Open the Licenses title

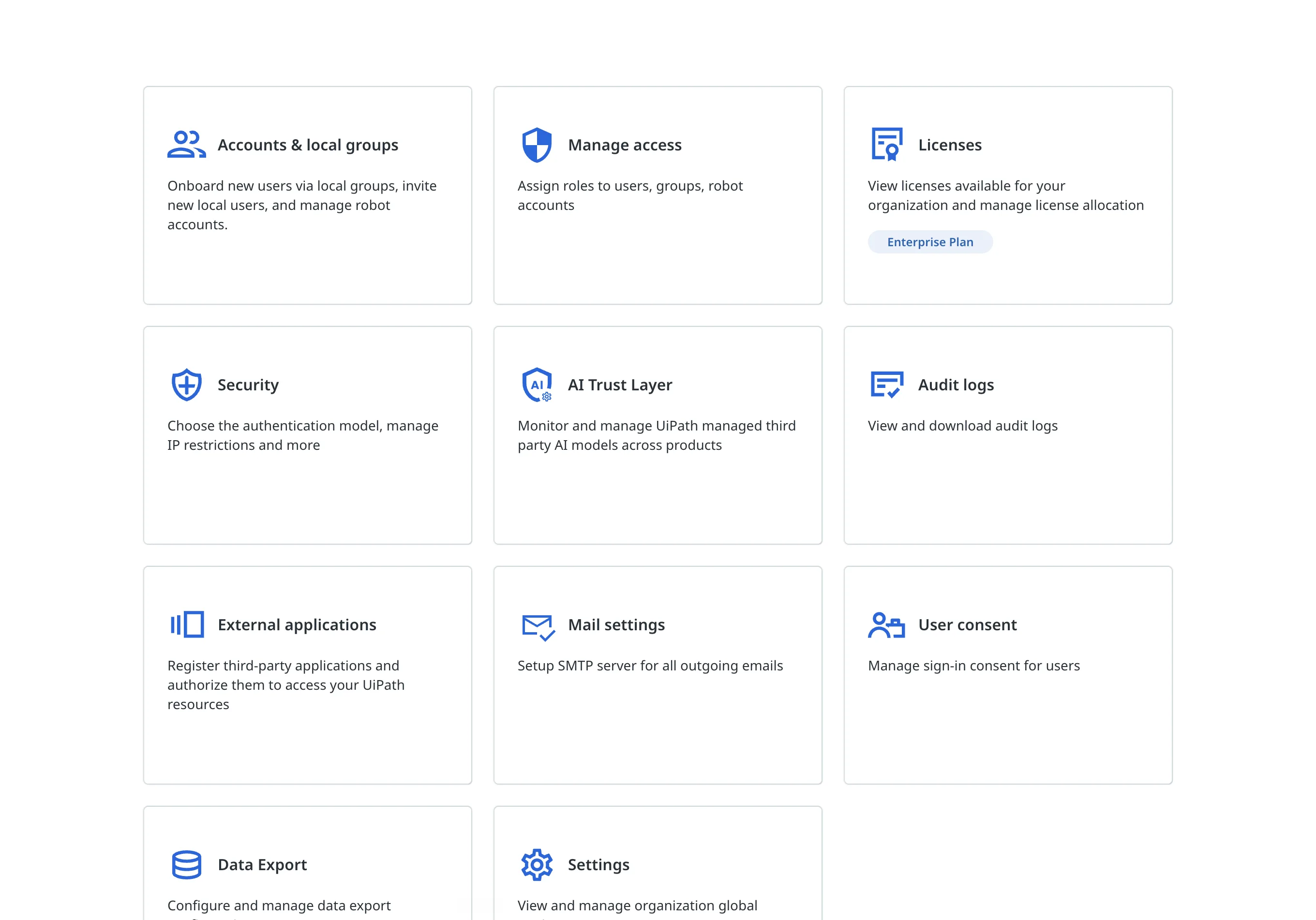tap(950, 145)
